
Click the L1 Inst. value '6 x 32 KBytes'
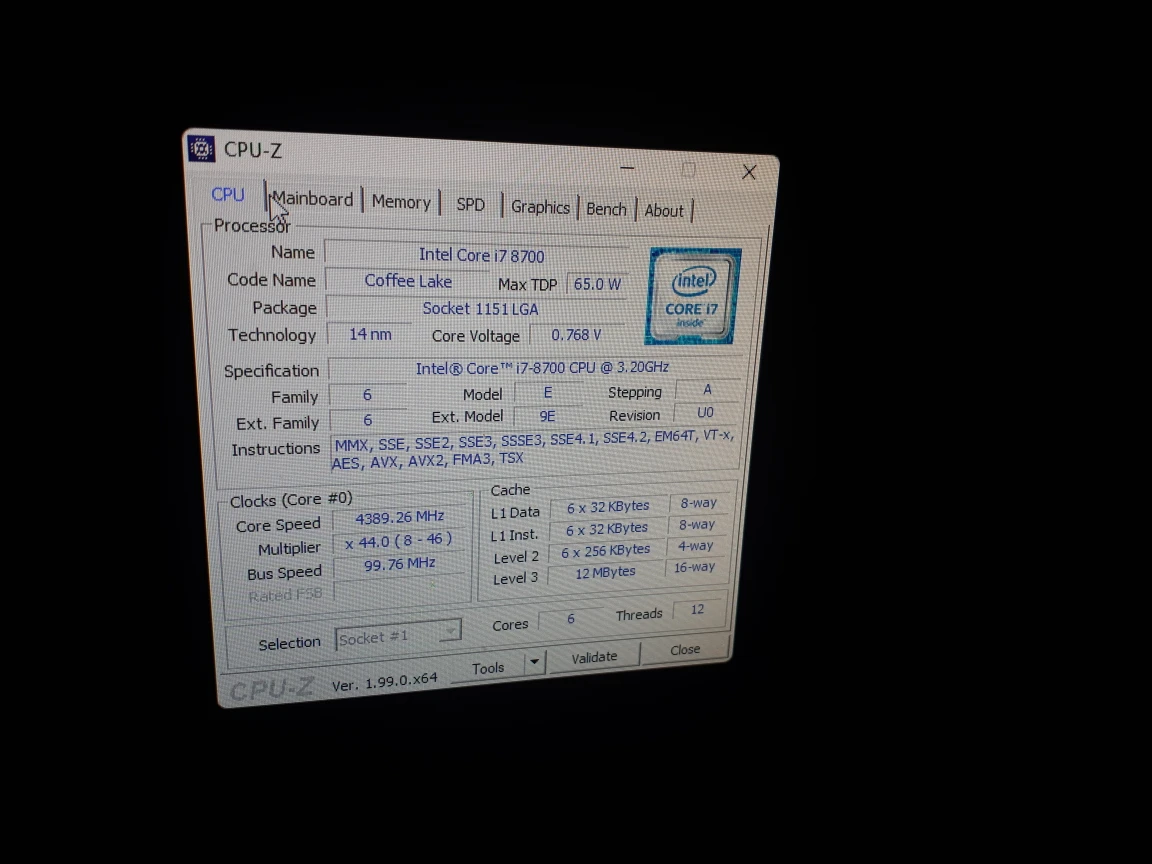606,528
